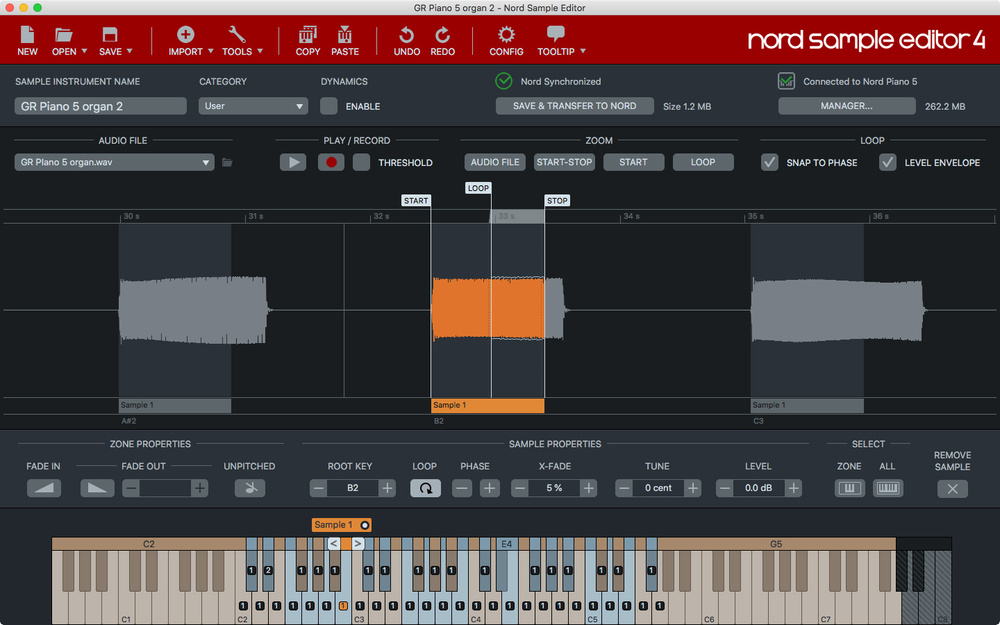Toggle Snap to Phase
Viewport: 1000px width, 625px height.
pyautogui.click(x=769, y=162)
